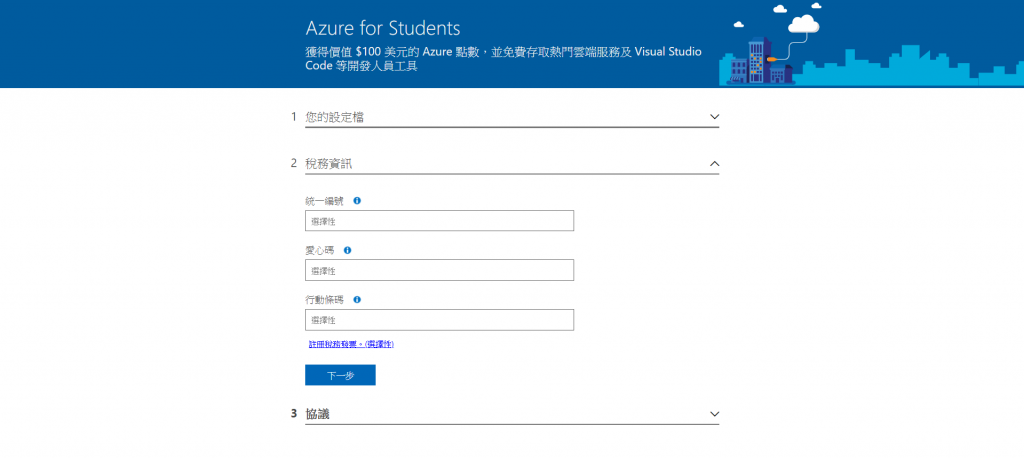
Task: Click the 愛心碼 field label
Action: 319,250
